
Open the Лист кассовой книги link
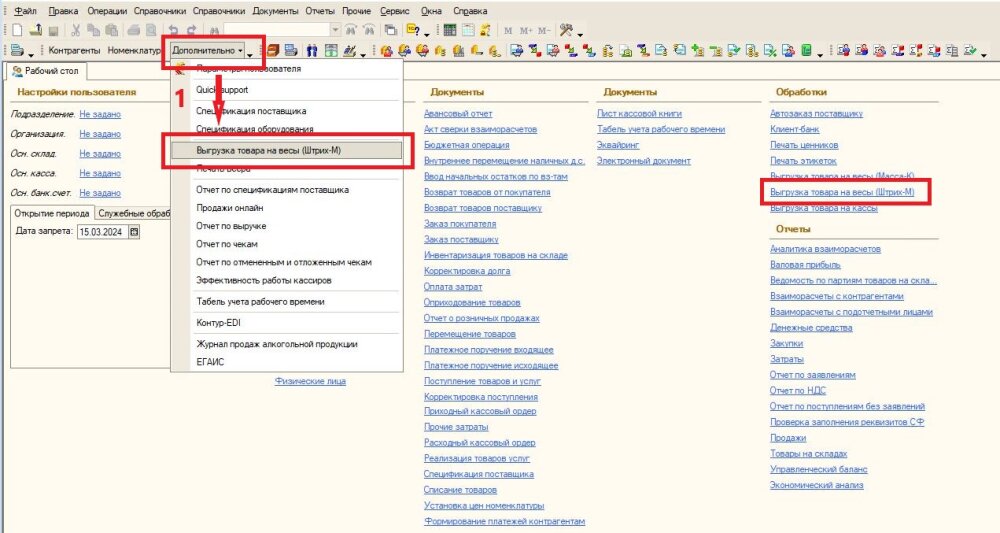click(x=639, y=113)
